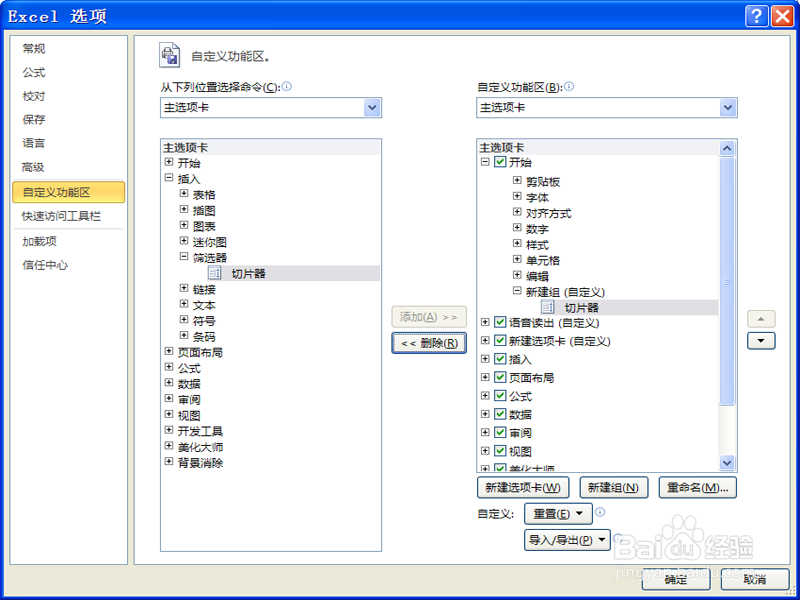Image resolution: width=800 pixels, height=600 pixels.
Task: Click the 新建选项卡(W) button
Action: tap(523, 488)
